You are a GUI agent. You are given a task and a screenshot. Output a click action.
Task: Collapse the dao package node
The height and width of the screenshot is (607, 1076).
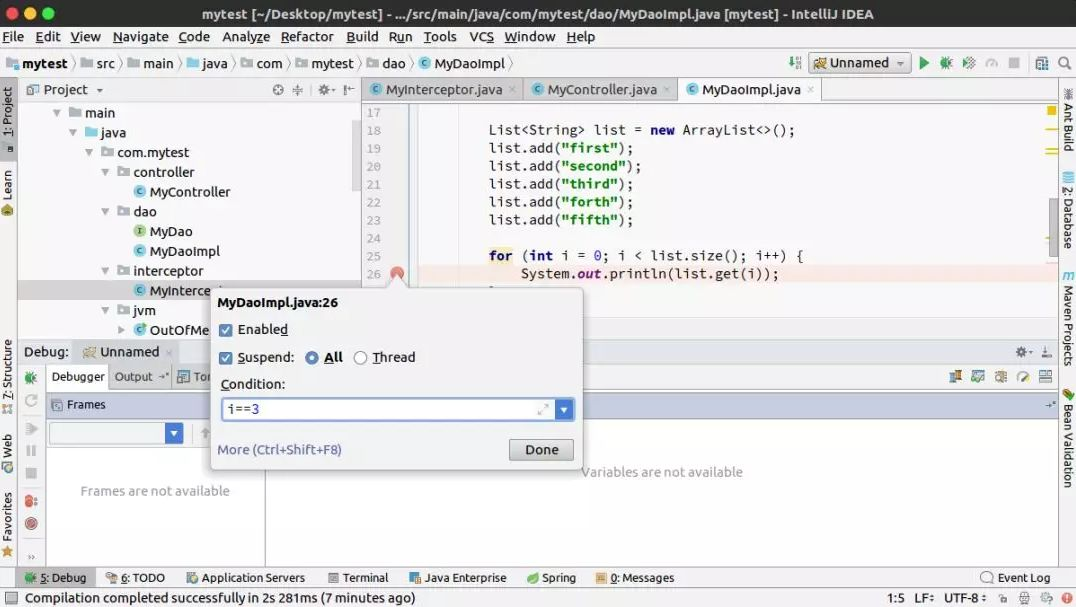105,212
